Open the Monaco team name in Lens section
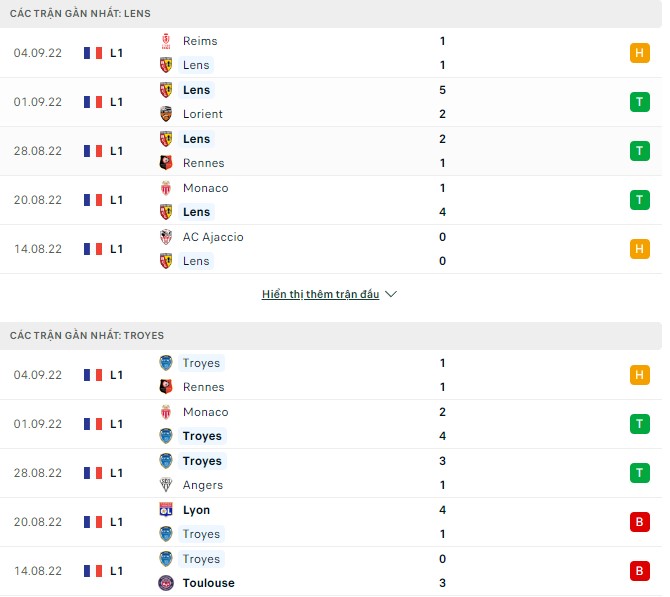 coord(205,188)
